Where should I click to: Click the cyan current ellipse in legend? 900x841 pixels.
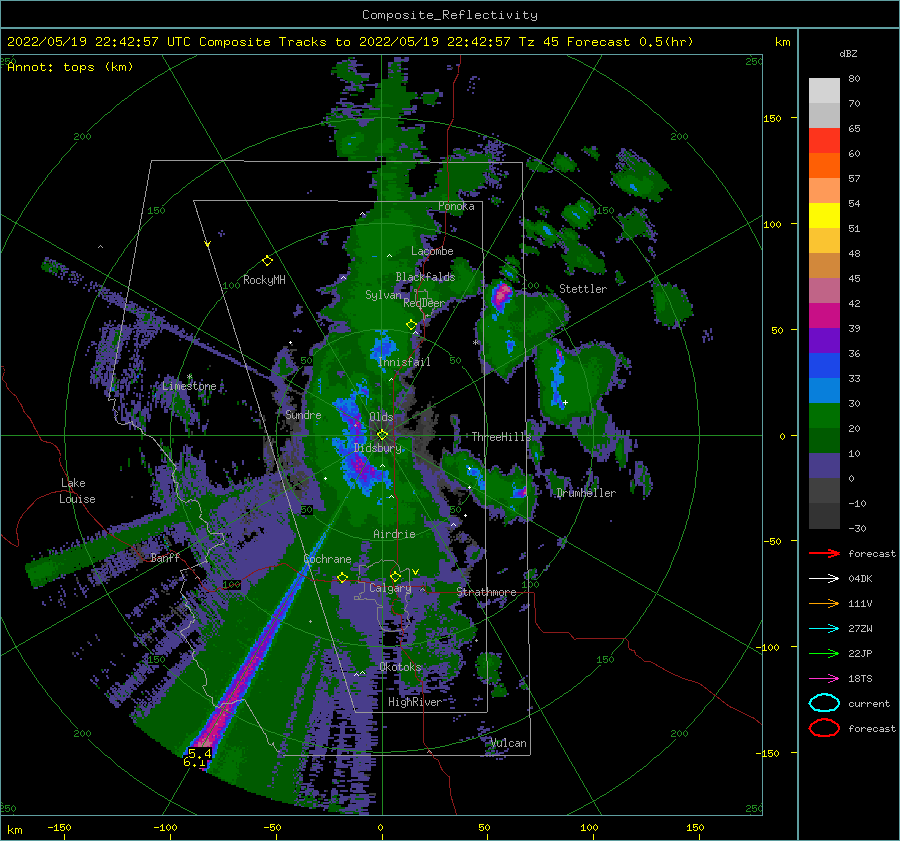(x=824, y=703)
